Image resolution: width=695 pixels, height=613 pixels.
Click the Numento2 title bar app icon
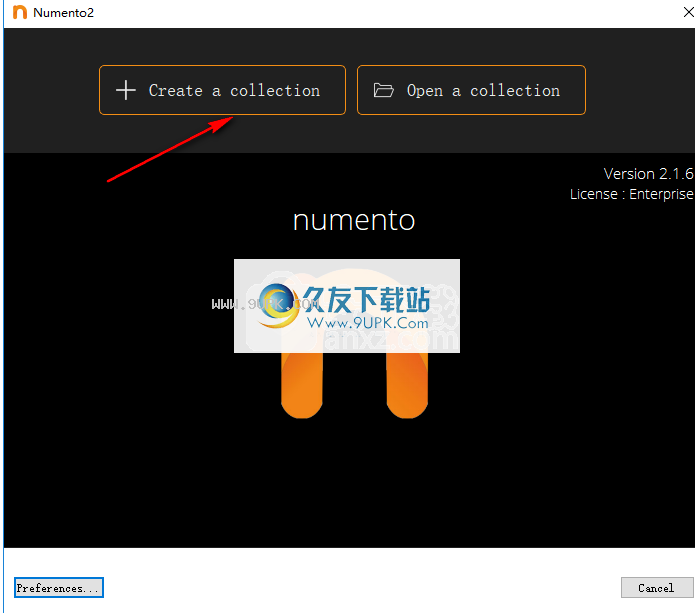pyautogui.click(x=20, y=12)
